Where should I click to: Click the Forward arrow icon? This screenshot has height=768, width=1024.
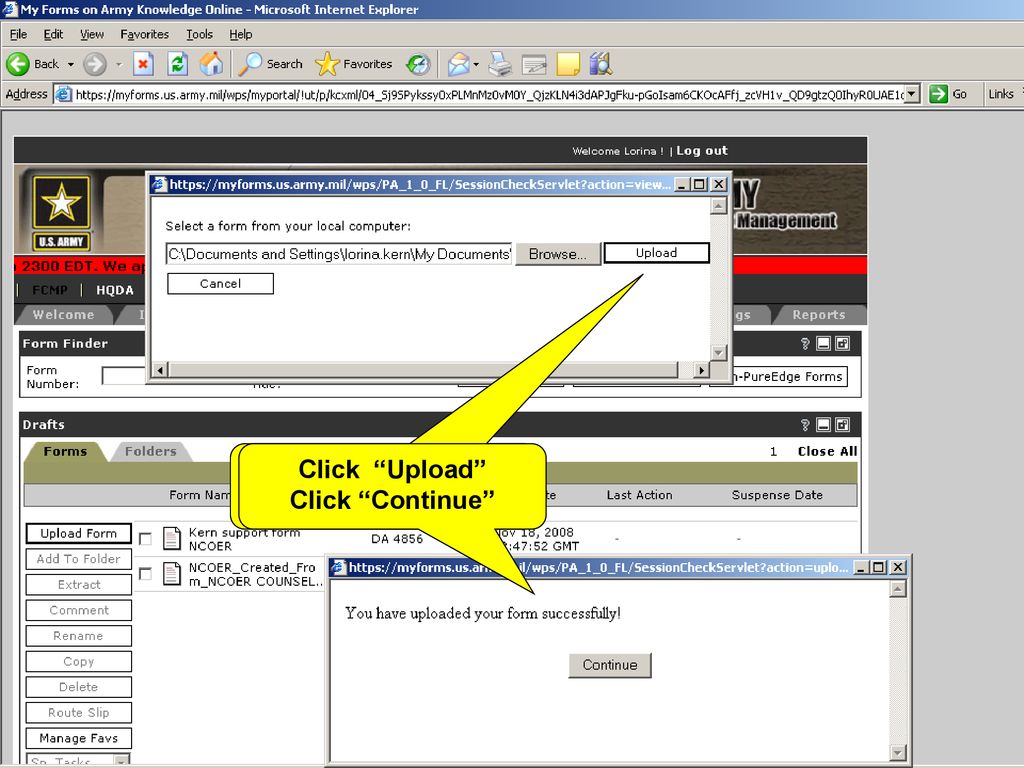pos(95,64)
